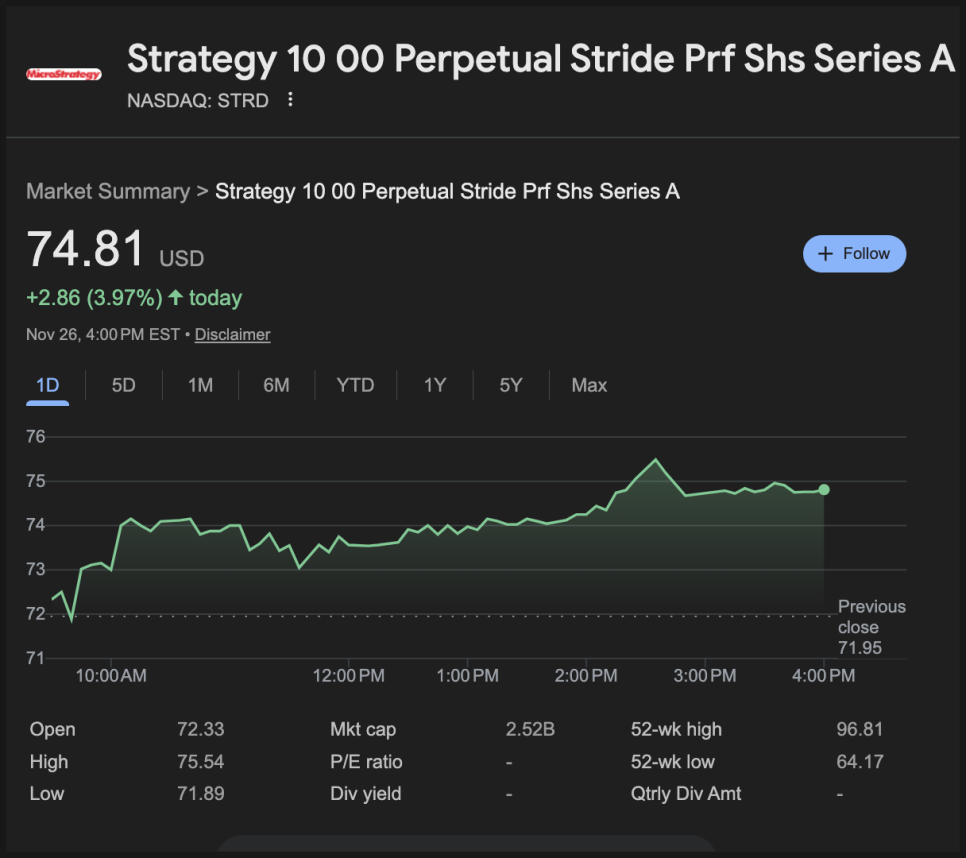The width and height of the screenshot is (966, 858).
Task: Click the 74.81 USD price
Action: coord(86,250)
